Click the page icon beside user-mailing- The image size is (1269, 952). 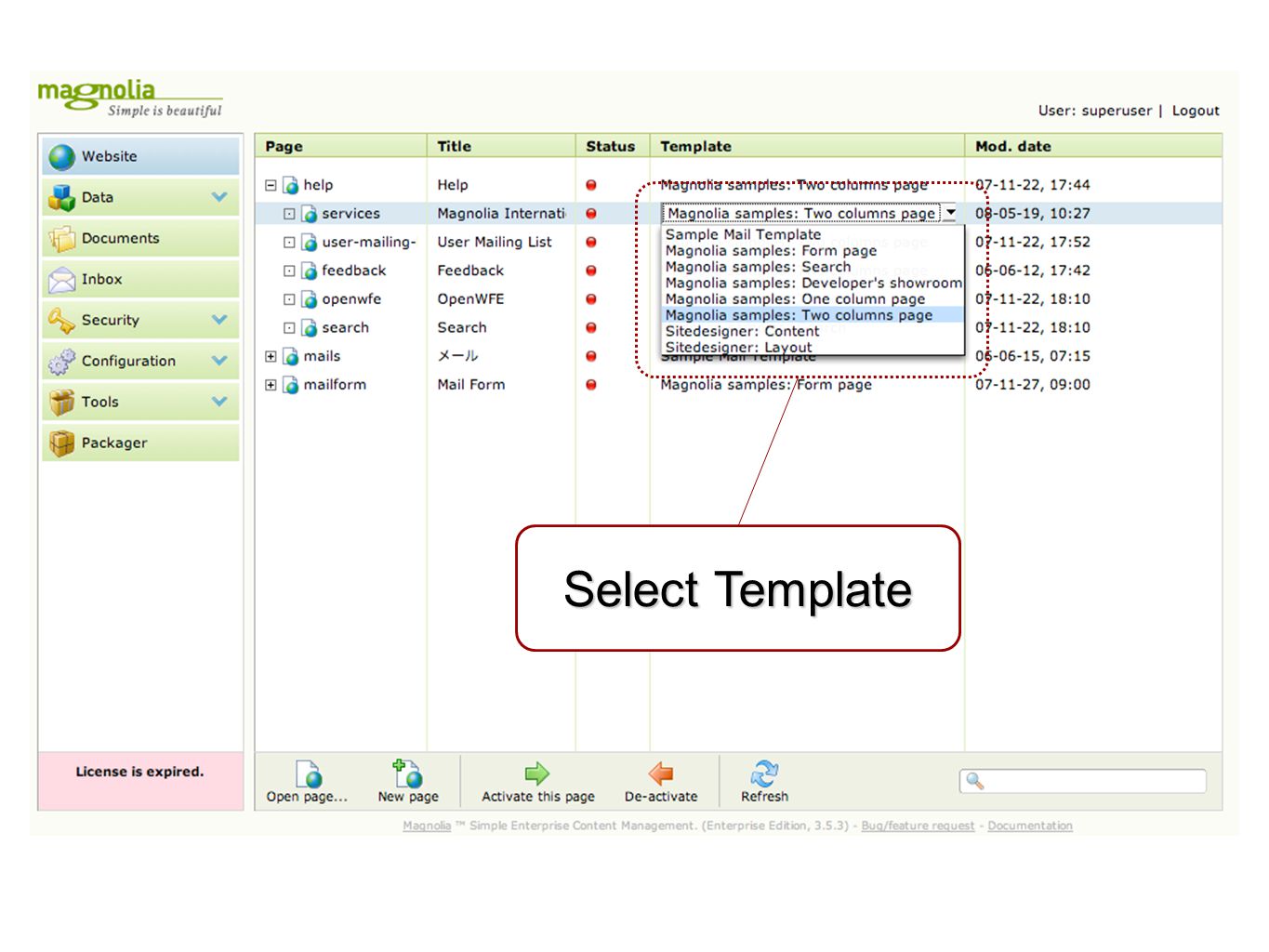pyautogui.click(x=310, y=243)
